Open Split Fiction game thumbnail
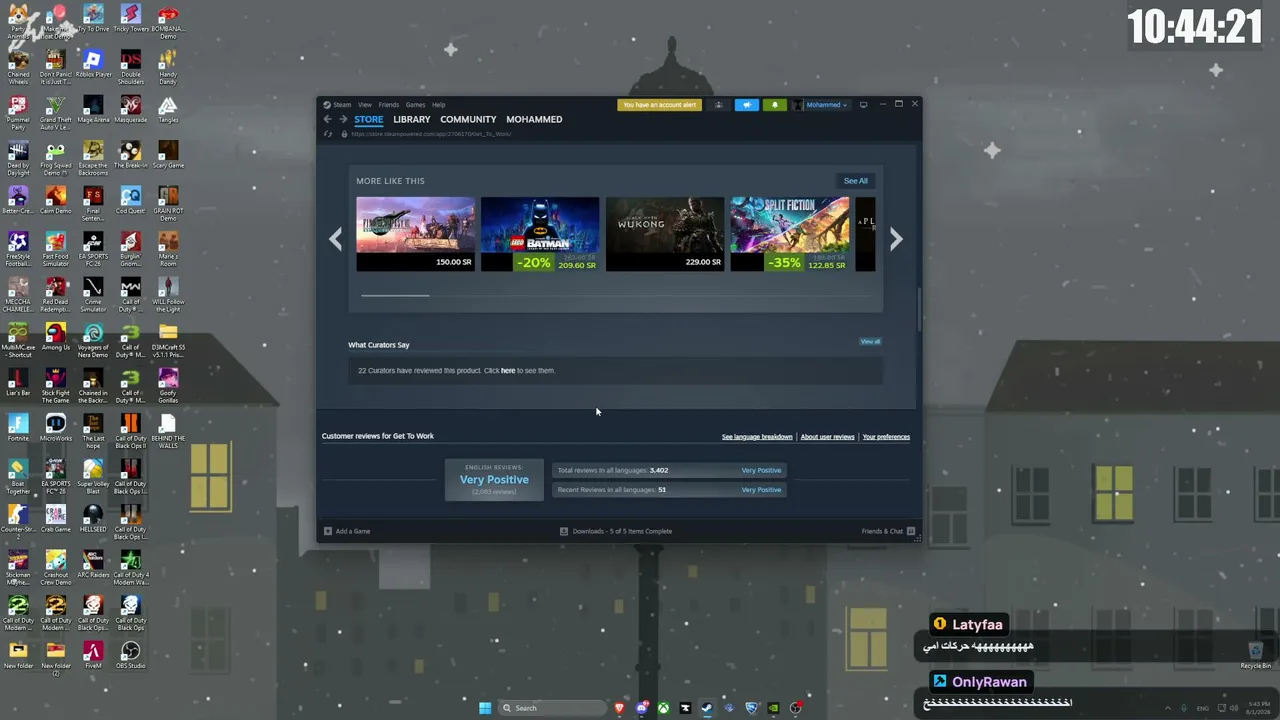This screenshot has width=1280, height=720. (x=790, y=234)
